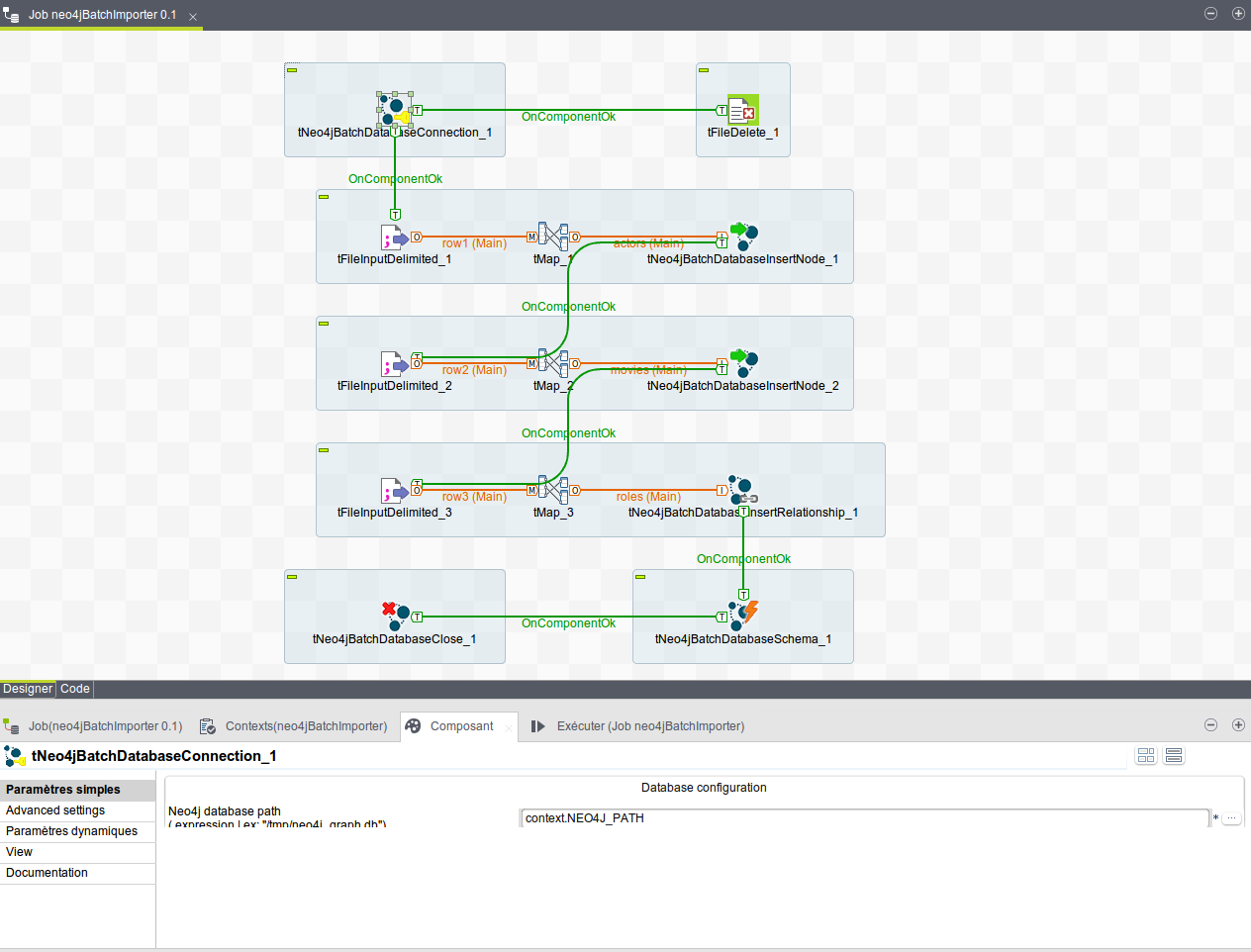Select the tMap_2 component icon
The width and height of the screenshot is (1251, 952).
tap(553, 363)
